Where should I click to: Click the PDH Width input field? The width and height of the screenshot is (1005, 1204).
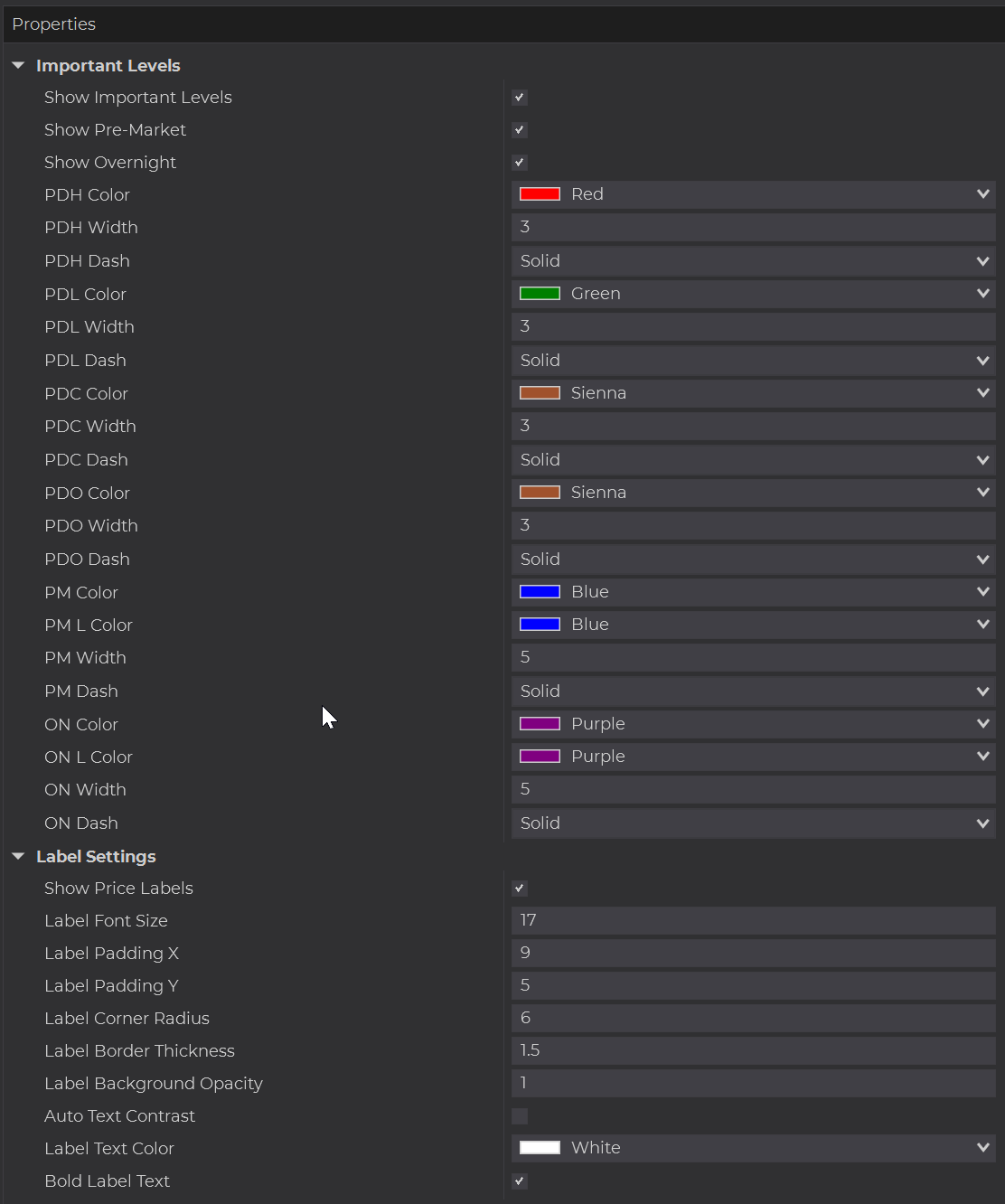click(x=752, y=228)
